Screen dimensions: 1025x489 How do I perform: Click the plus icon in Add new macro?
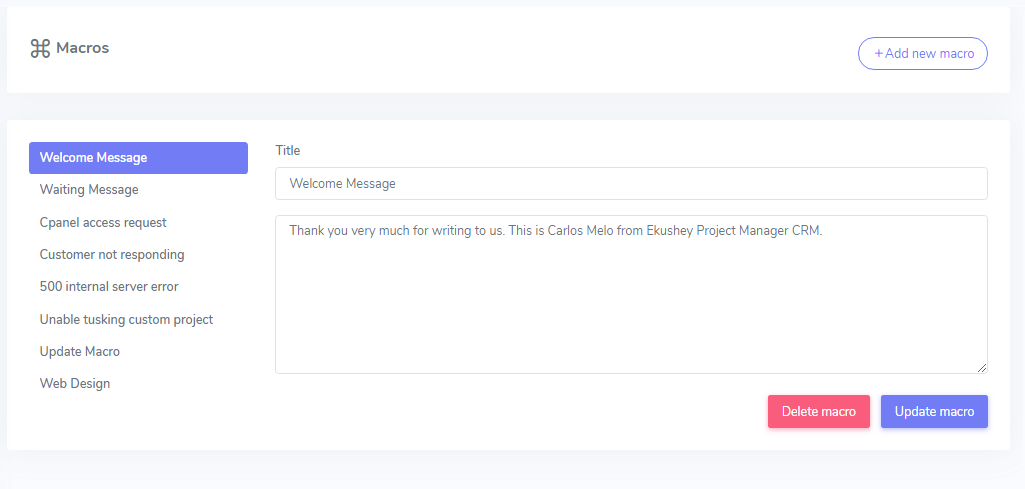[879, 54]
